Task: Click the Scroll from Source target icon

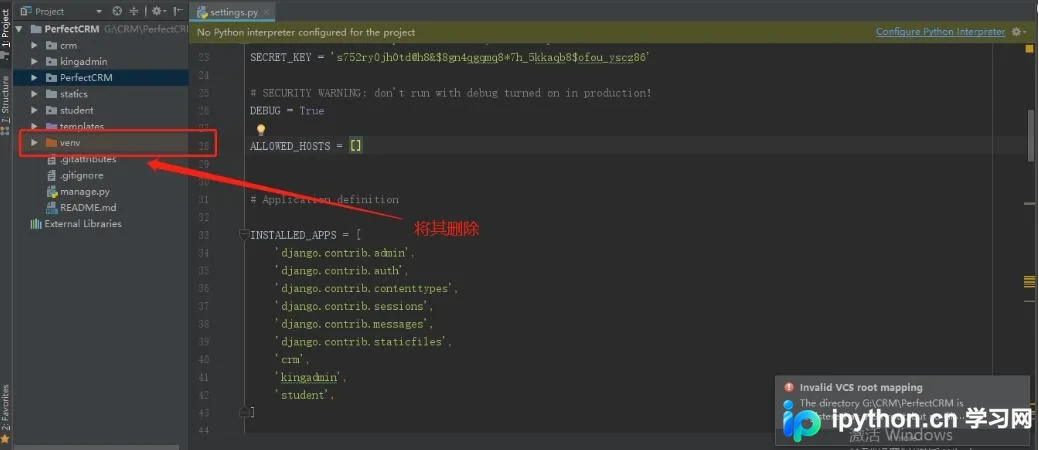Action: pos(117,11)
